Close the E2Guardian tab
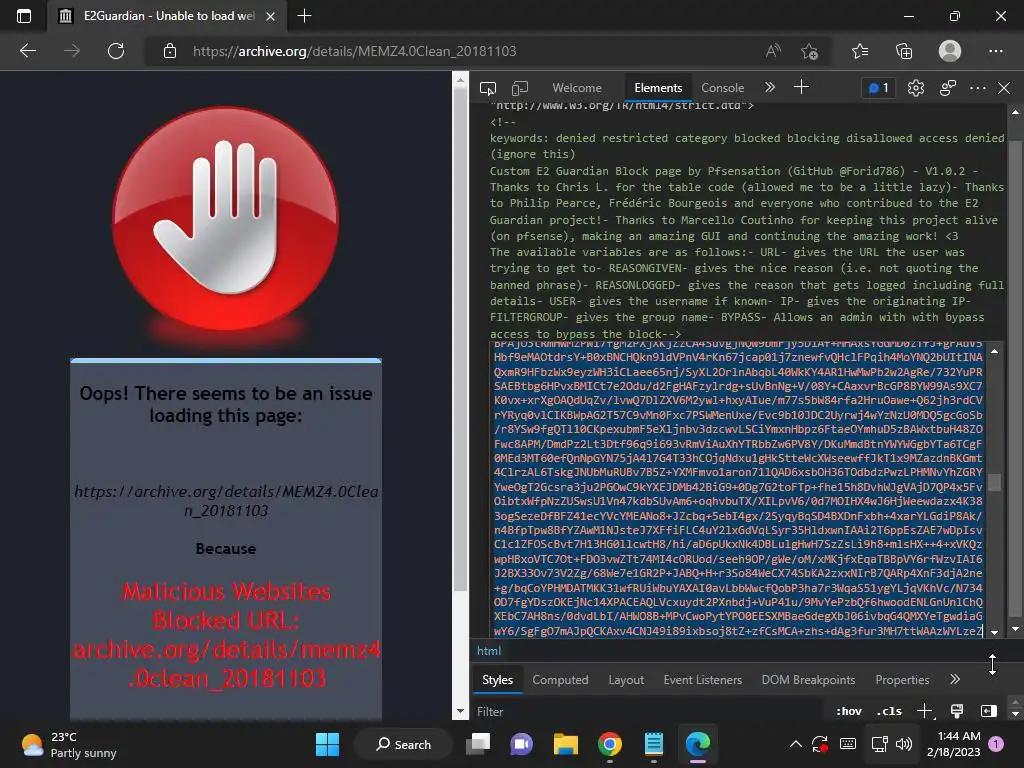The image size is (1024, 768). point(270,16)
